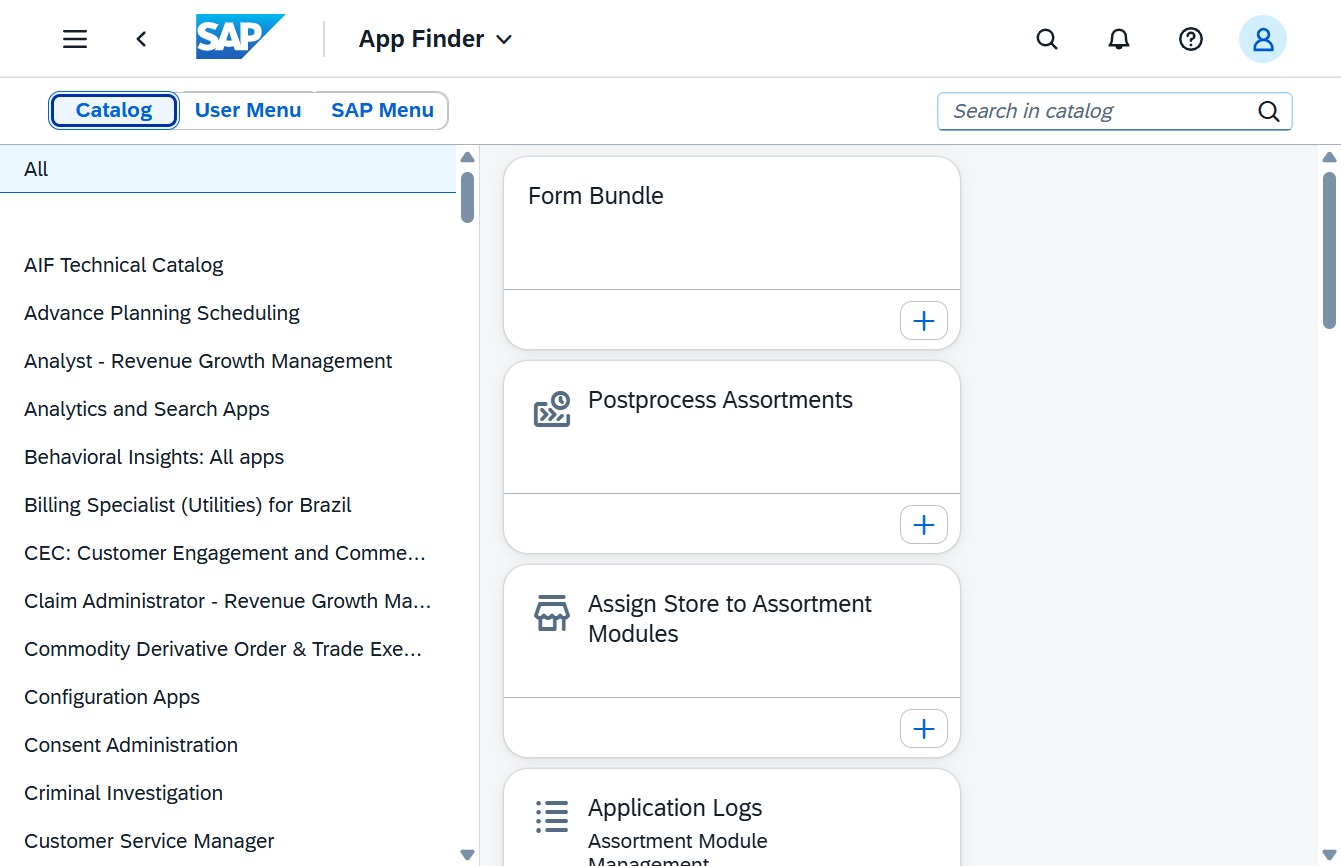Select CEC: Customer Engagement catalog
Viewport: 1341px width, 866px height.
[228, 553]
